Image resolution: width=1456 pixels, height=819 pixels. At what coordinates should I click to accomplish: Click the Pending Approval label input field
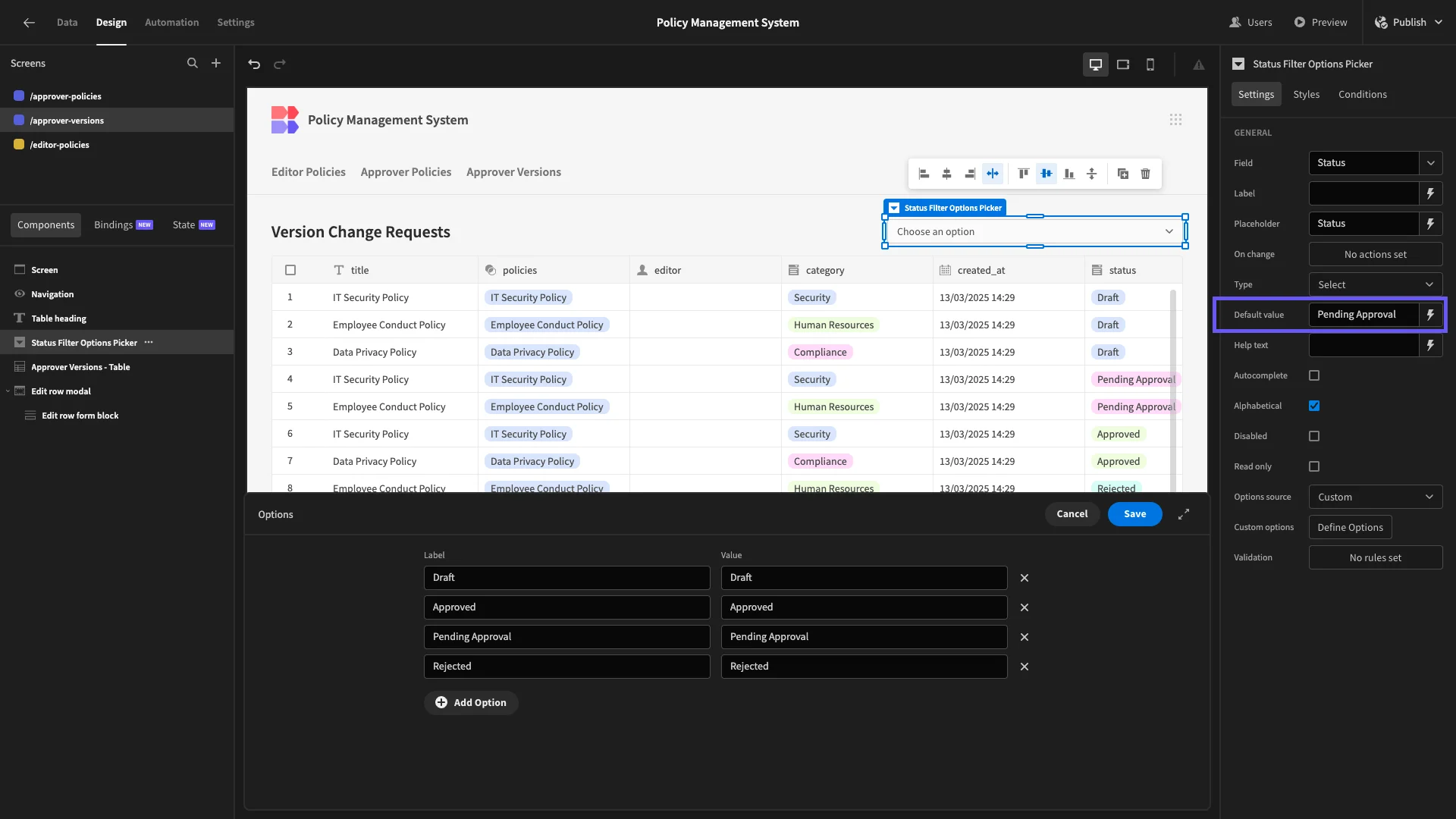point(566,637)
